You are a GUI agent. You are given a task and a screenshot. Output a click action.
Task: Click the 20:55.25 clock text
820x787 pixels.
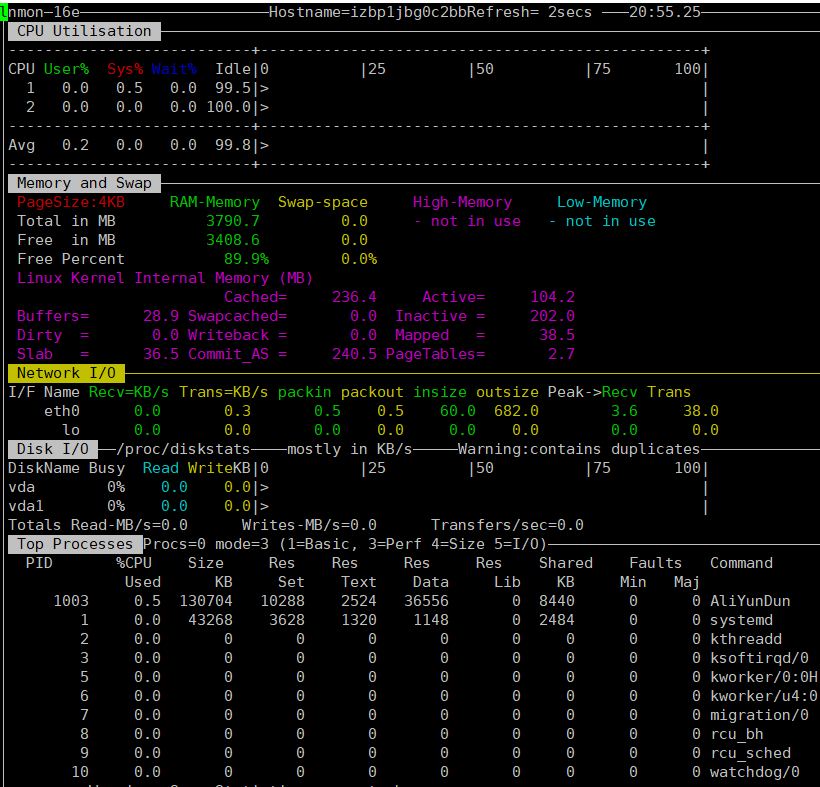tap(665, 12)
